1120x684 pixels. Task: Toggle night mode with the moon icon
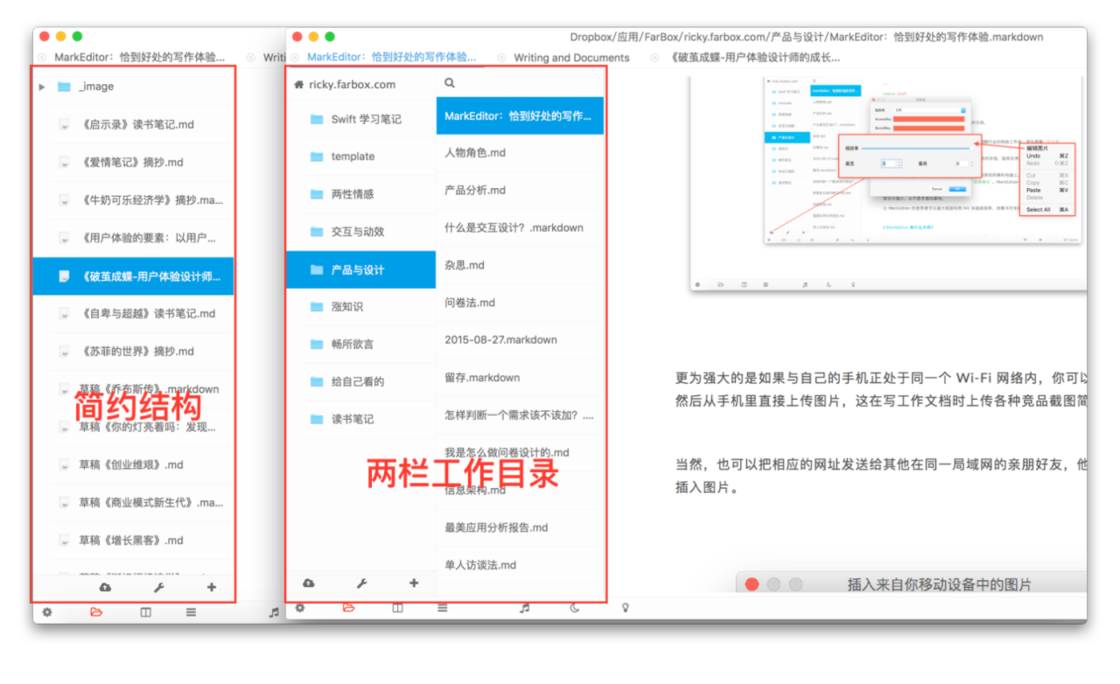click(x=574, y=608)
